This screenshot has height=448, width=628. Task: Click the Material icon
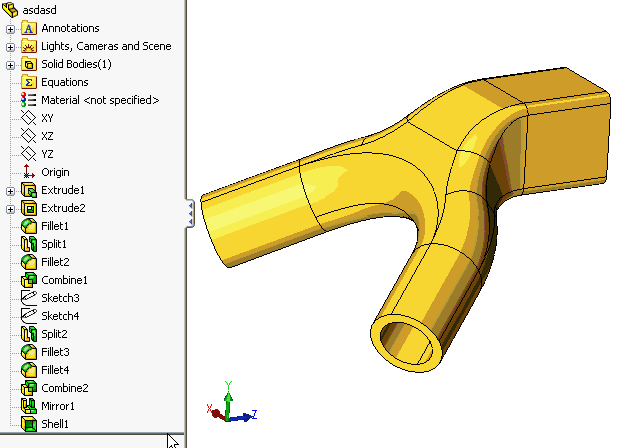[29, 100]
